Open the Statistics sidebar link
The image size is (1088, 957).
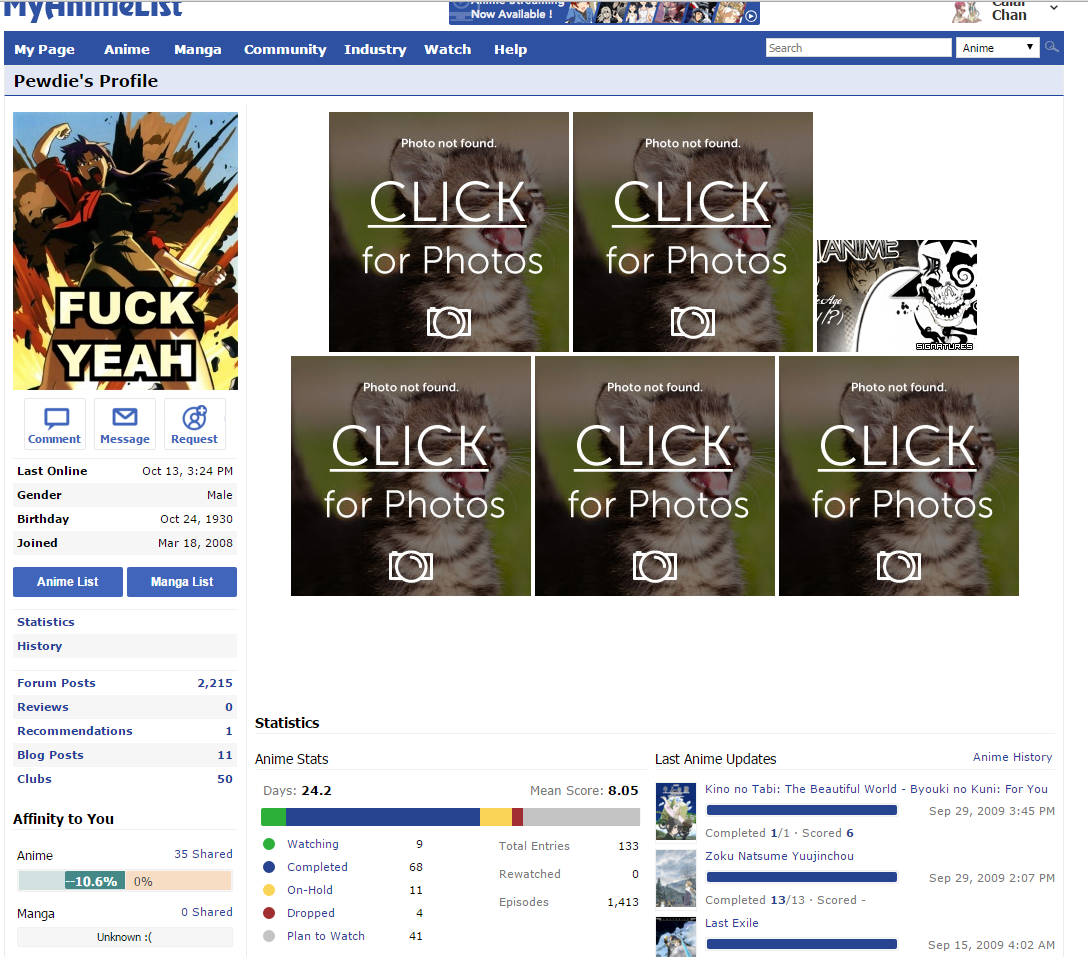(46, 622)
